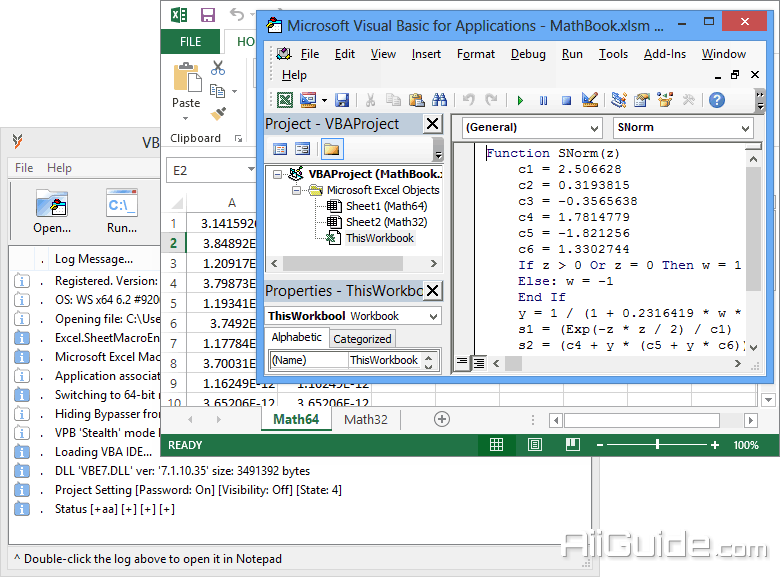Click the Insert UserForm toolbar icon
Image resolution: width=780 pixels, height=577 pixels.
click(308, 100)
